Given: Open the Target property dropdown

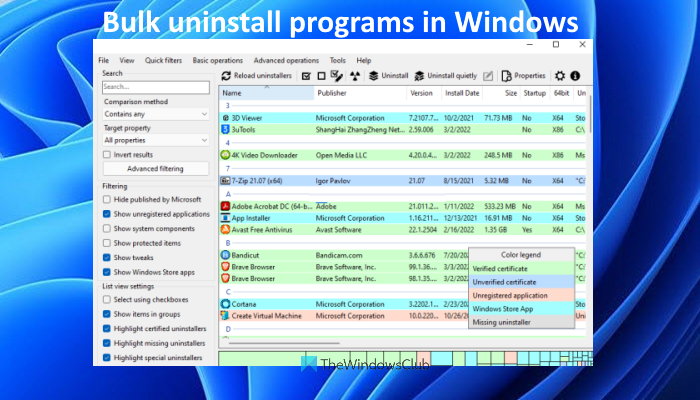Looking at the screenshot, I should 156,140.
